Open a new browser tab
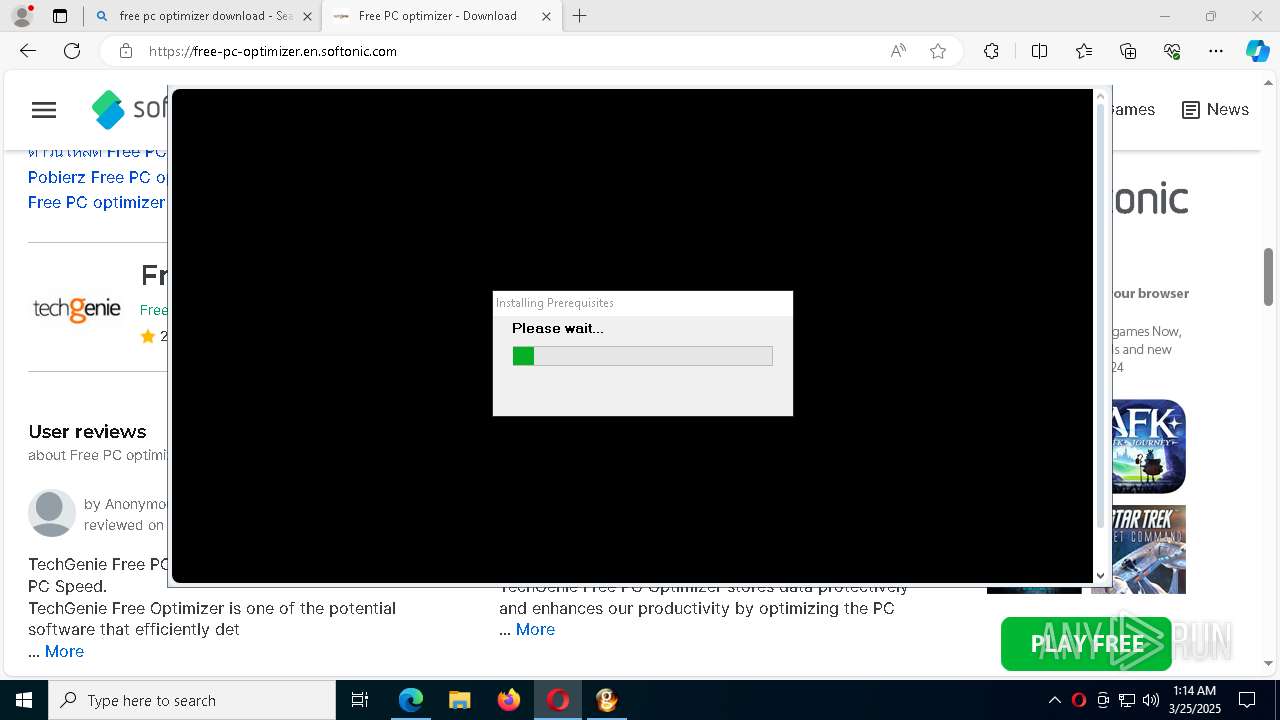This screenshot has height=720, width=1280. pyautogui.click(x=580, y=16)
